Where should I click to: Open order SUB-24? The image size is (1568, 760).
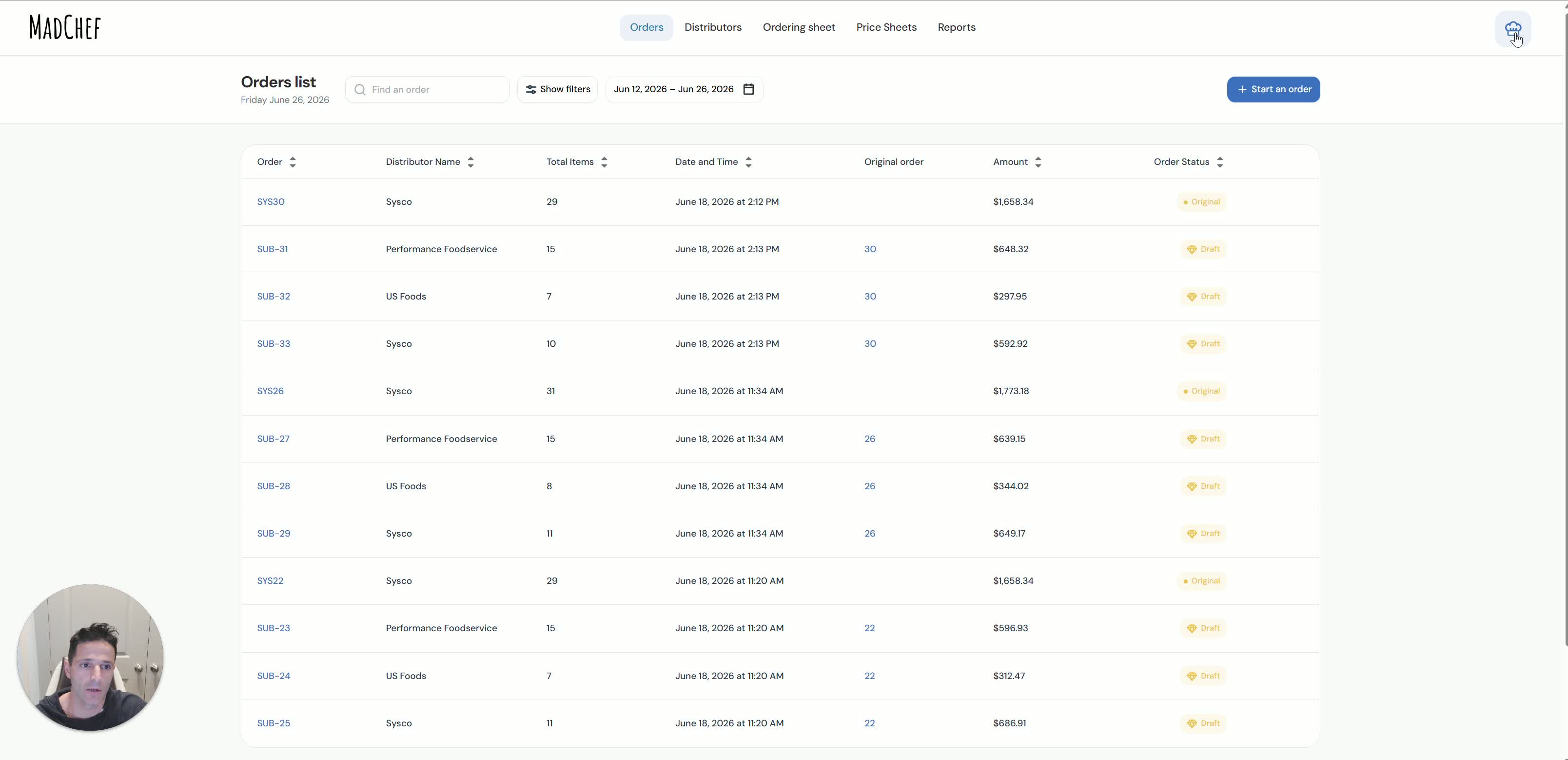pyautogui.click(x=274, y=677)
